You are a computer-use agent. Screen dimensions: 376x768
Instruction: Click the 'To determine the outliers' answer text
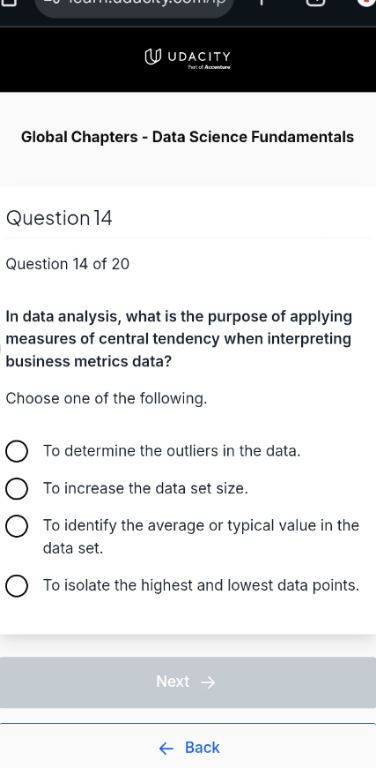pos(172,451)
